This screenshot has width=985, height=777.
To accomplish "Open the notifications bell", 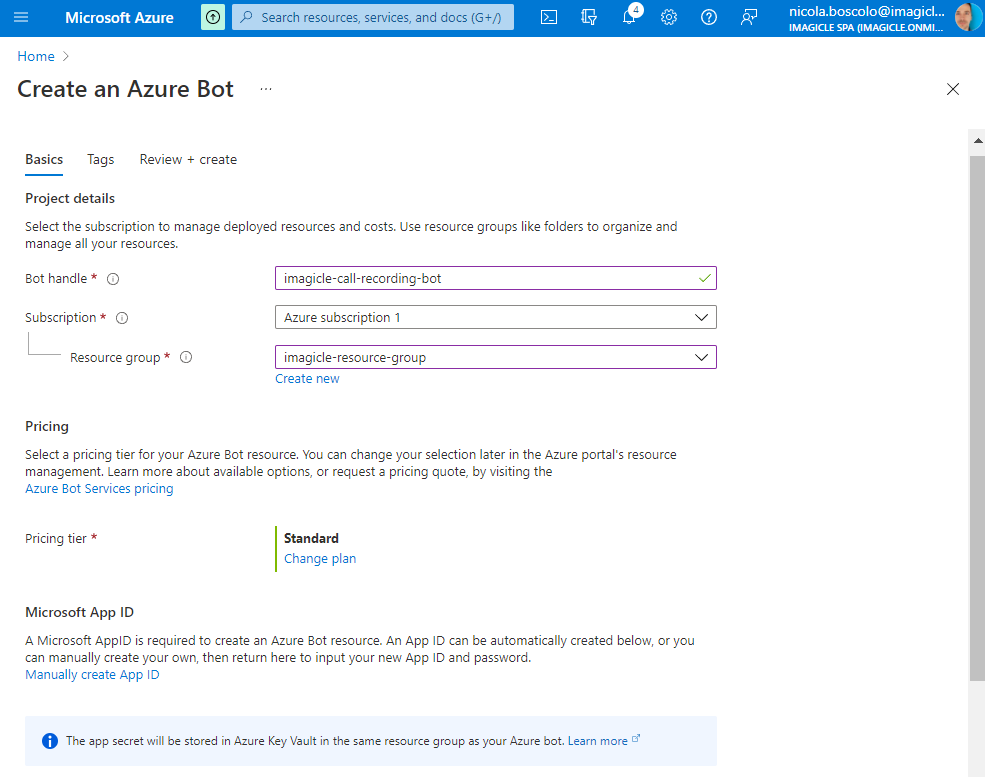I will click(x=629, y=17).
